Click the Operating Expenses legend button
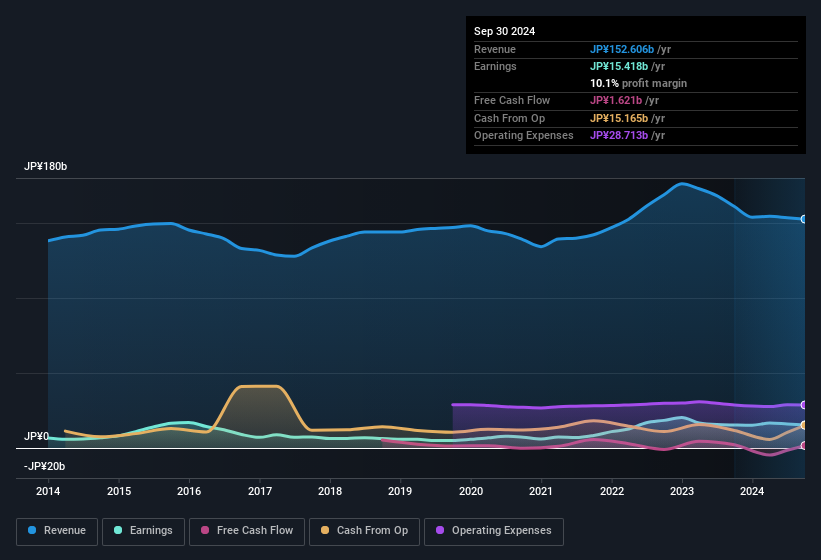821x560 pixels. click(x=494, y=530)
